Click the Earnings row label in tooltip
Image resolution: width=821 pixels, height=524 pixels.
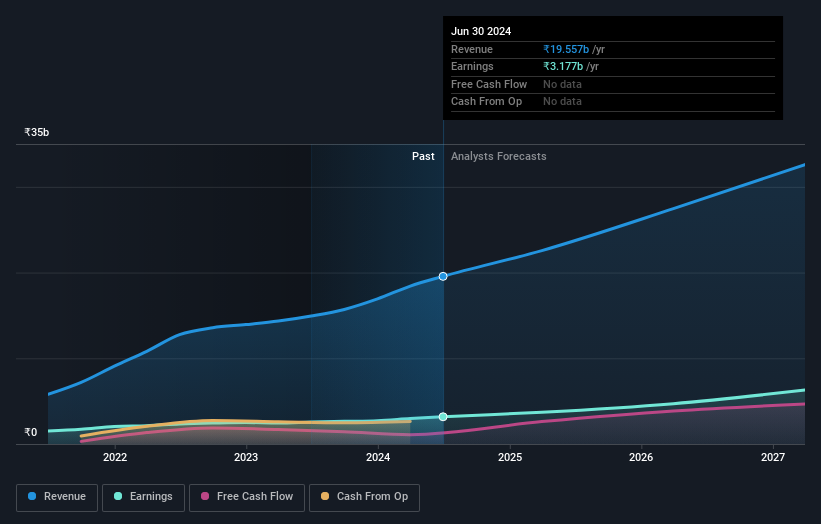472,66
